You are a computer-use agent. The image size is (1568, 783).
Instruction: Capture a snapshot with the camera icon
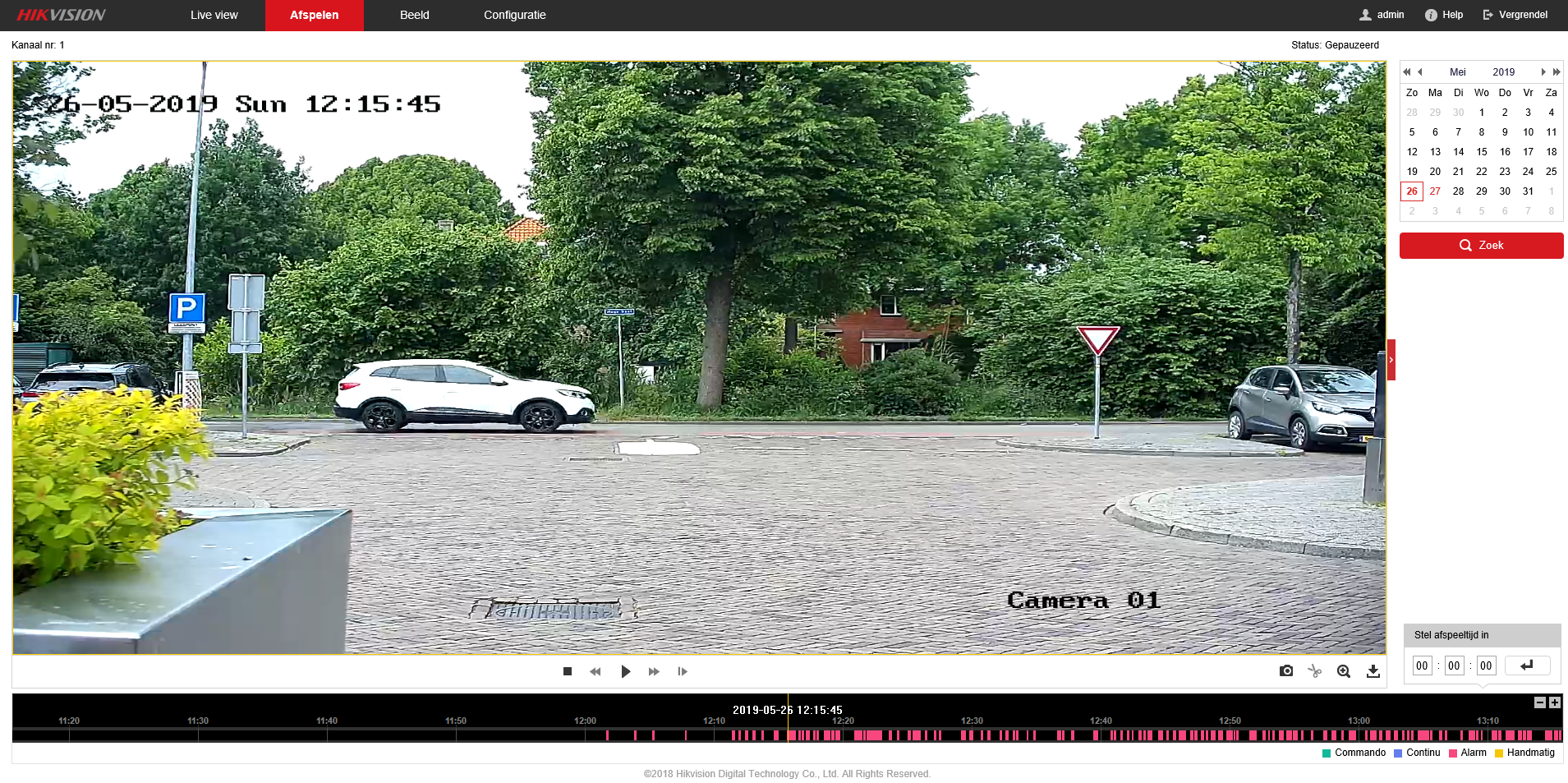(1286, 671)
